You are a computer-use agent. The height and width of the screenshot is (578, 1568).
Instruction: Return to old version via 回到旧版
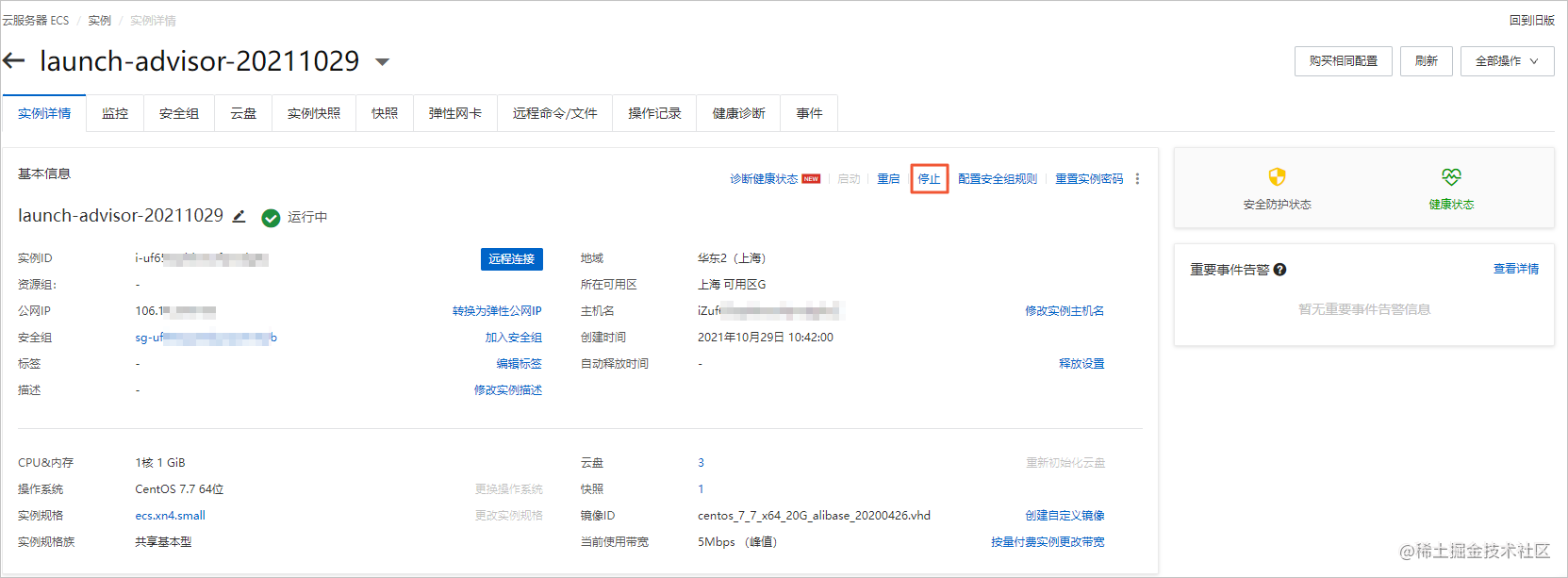coord(1531,20)
